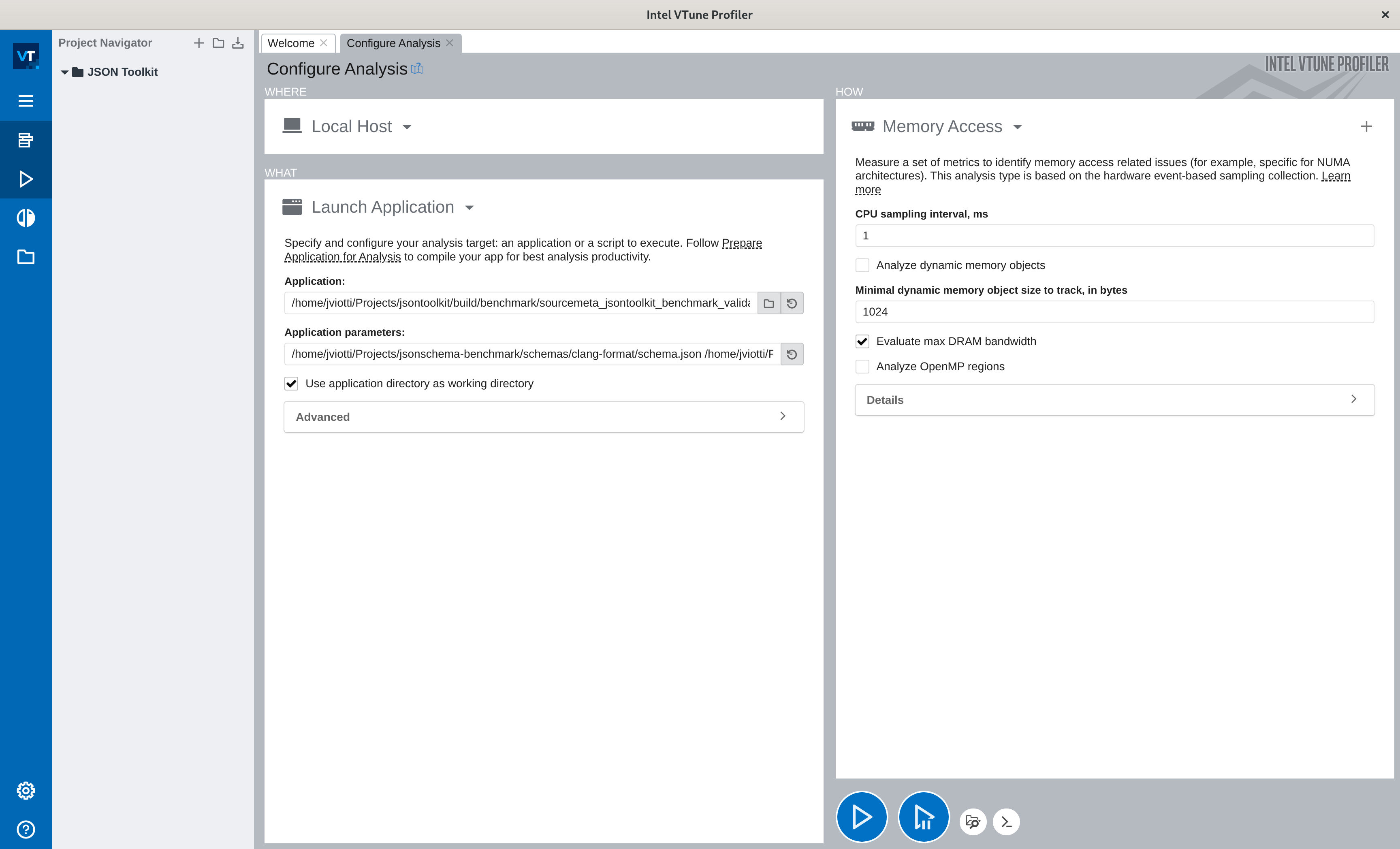
Task: Close the Configure Analysis tab
Action: 449,43
